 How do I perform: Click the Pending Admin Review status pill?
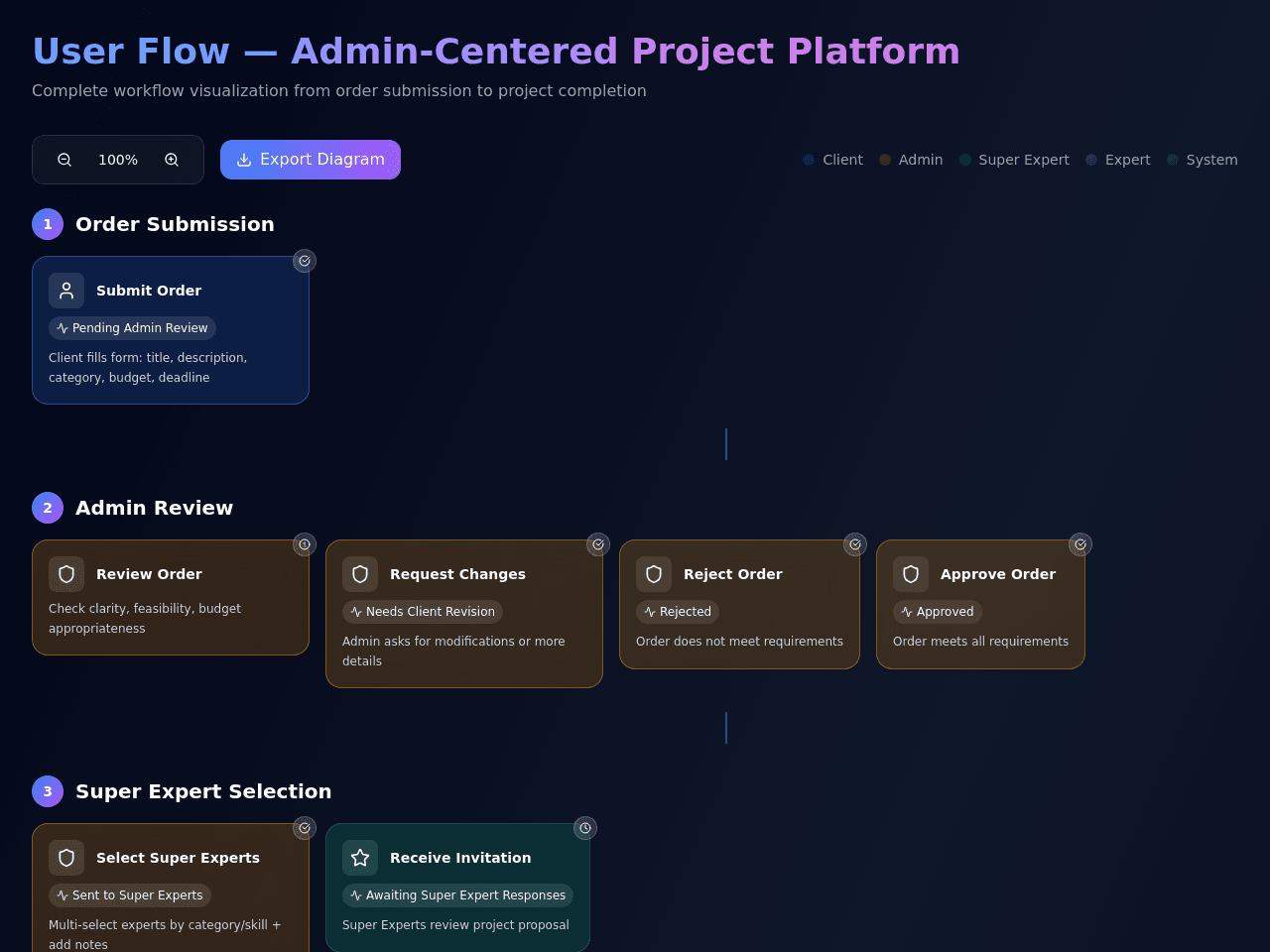(x=132, y=328)
